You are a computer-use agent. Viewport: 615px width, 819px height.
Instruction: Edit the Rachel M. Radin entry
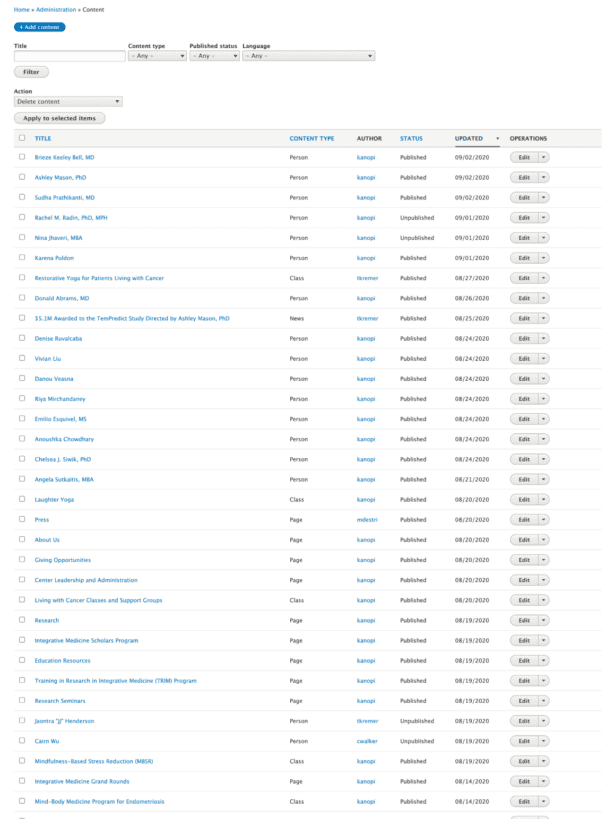(524, 218)
